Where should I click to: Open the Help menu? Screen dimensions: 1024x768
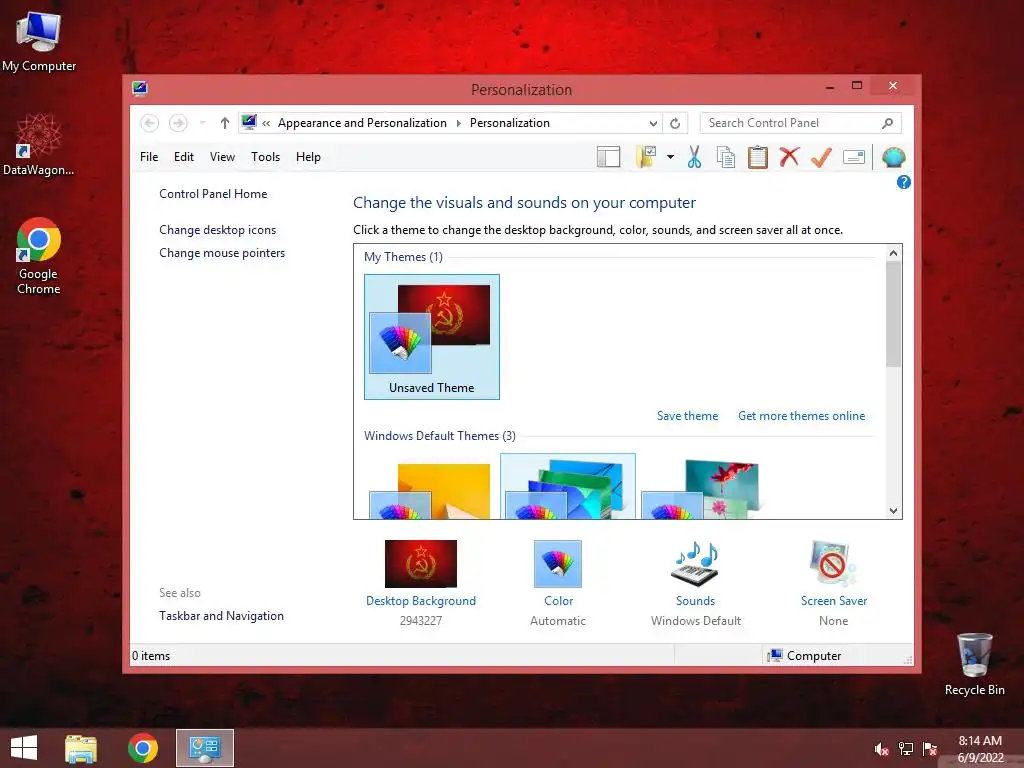click(308, 157)
